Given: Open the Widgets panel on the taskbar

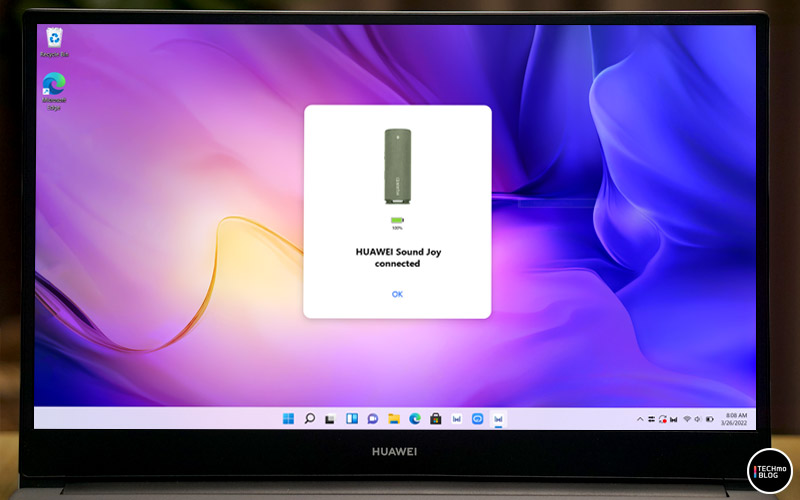Looking at the screenshot, I should point(352,419).
